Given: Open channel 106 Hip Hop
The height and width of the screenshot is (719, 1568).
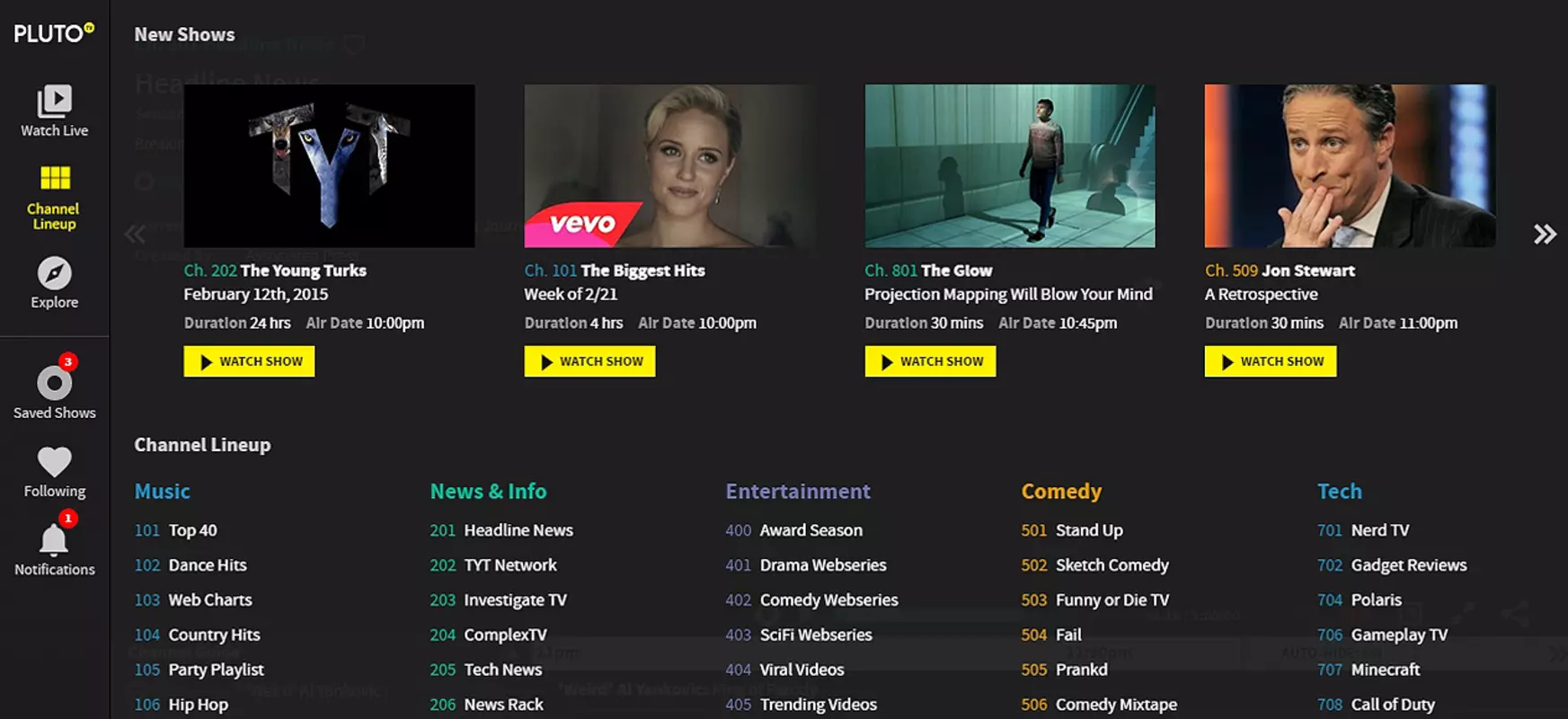Looking at the screenshot, I should click(182, 706).
